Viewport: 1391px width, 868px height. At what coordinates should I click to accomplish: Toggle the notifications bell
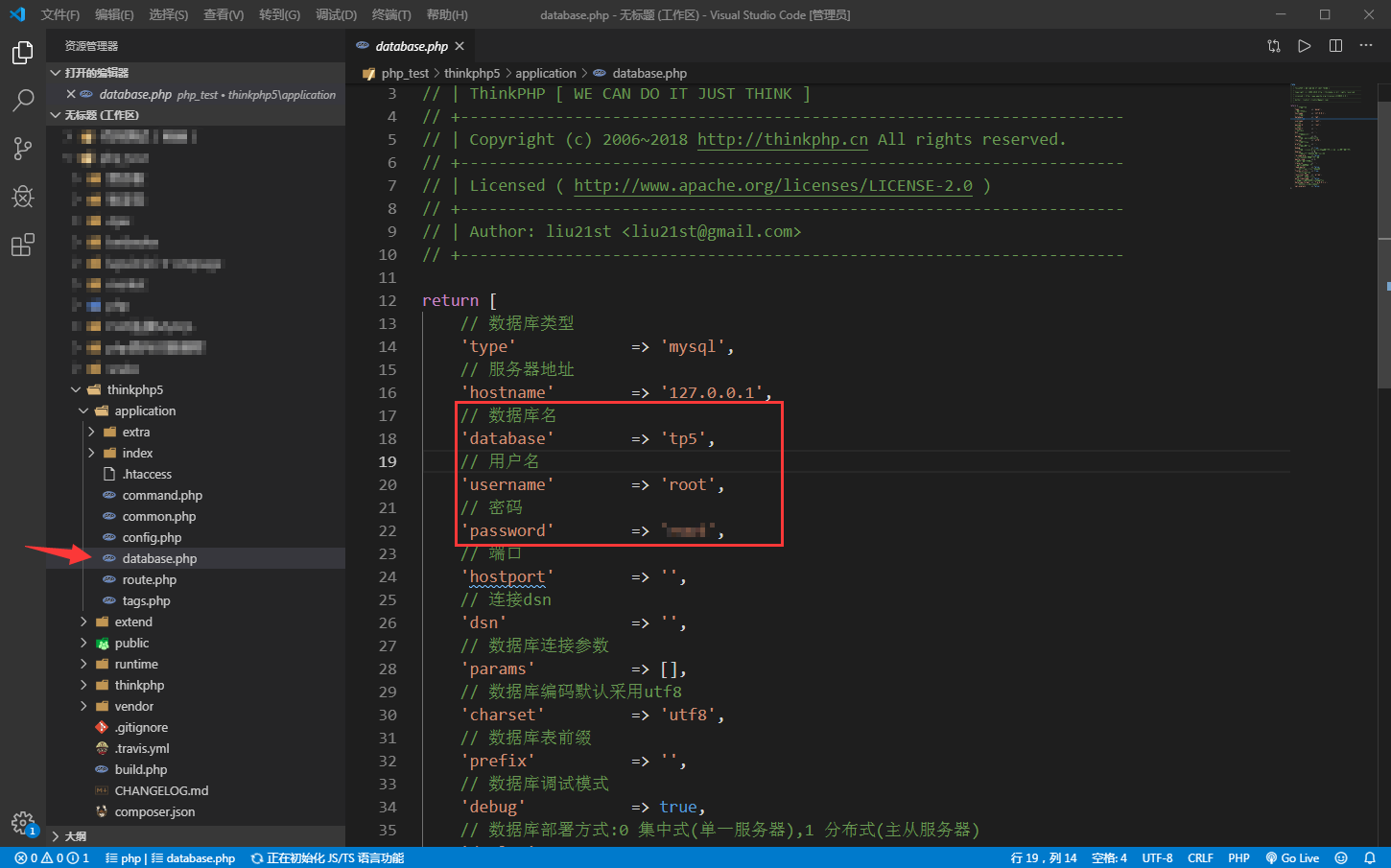coord(1370,857)
